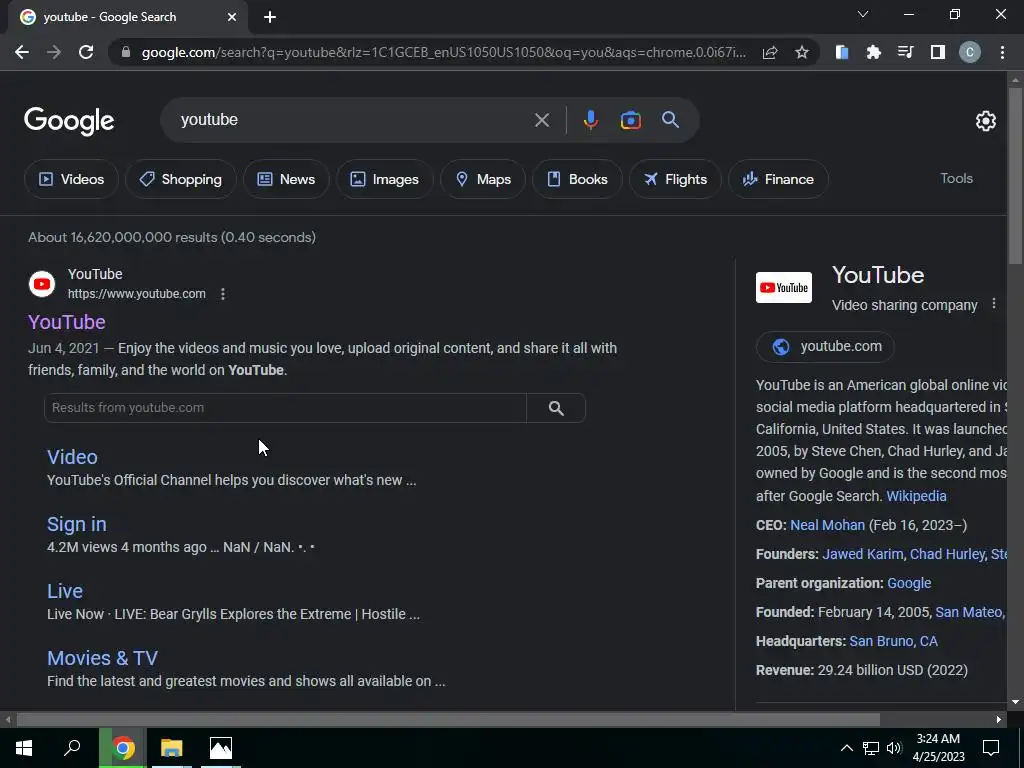Open the Windows Start menu
This screenshot has width=1024, height=768.
pos(24,748)
